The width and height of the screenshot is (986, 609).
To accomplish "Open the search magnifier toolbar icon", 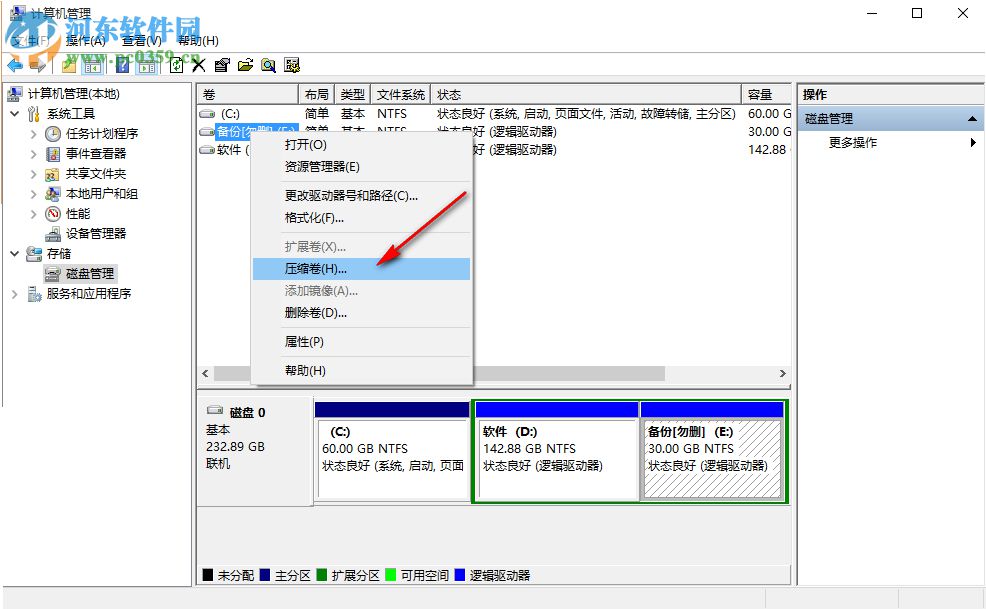I will point(268,65).
